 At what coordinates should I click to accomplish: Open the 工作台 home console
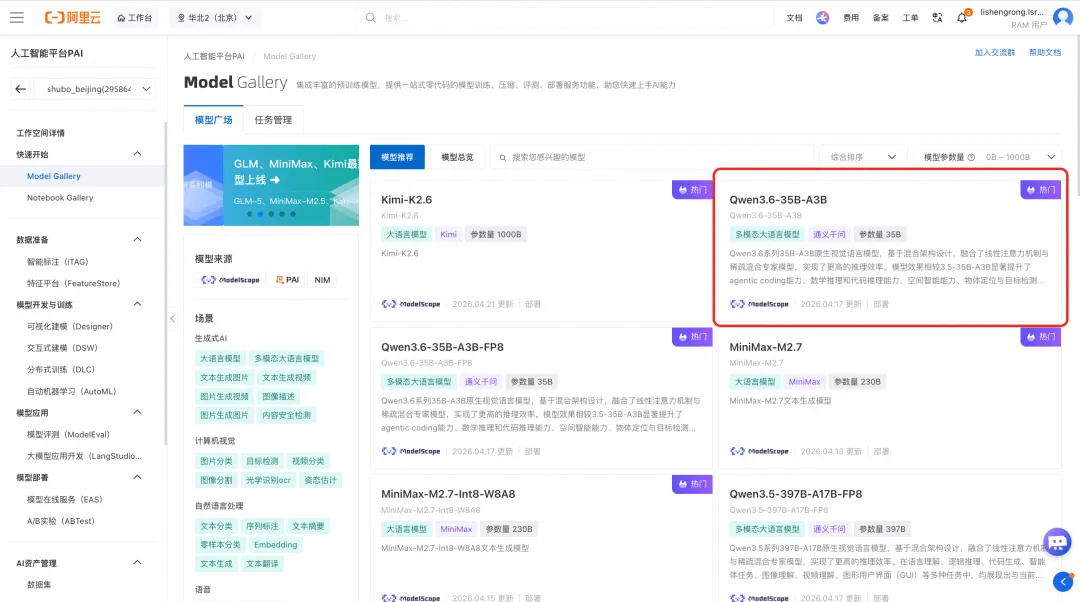(134, 18)
